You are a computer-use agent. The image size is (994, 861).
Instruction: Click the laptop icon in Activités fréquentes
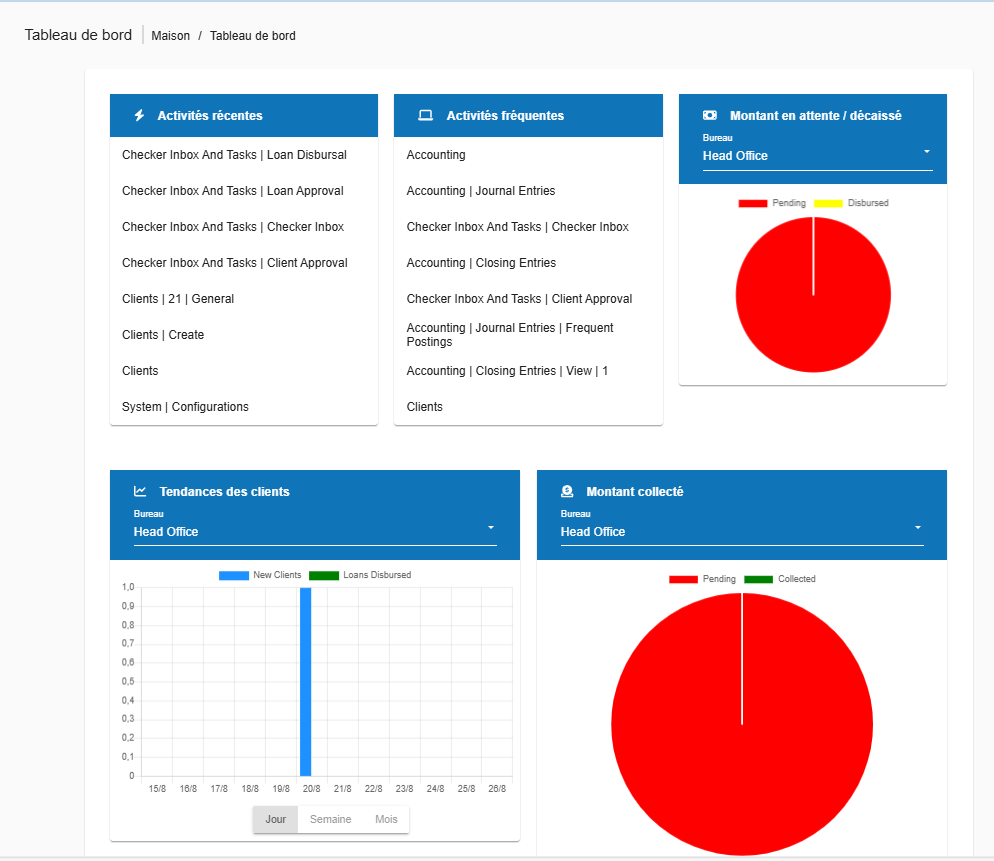coord(425,116)
